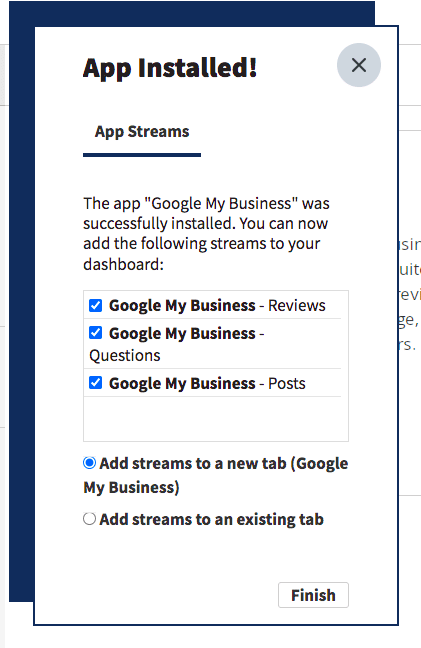Viewport: 421px width, 648px height.
Task: Click the Posts stream label text
Action: tap(287, 383)
